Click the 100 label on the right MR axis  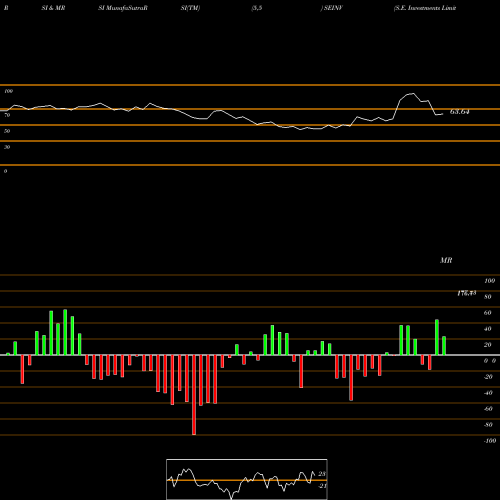tap(490, 281)
